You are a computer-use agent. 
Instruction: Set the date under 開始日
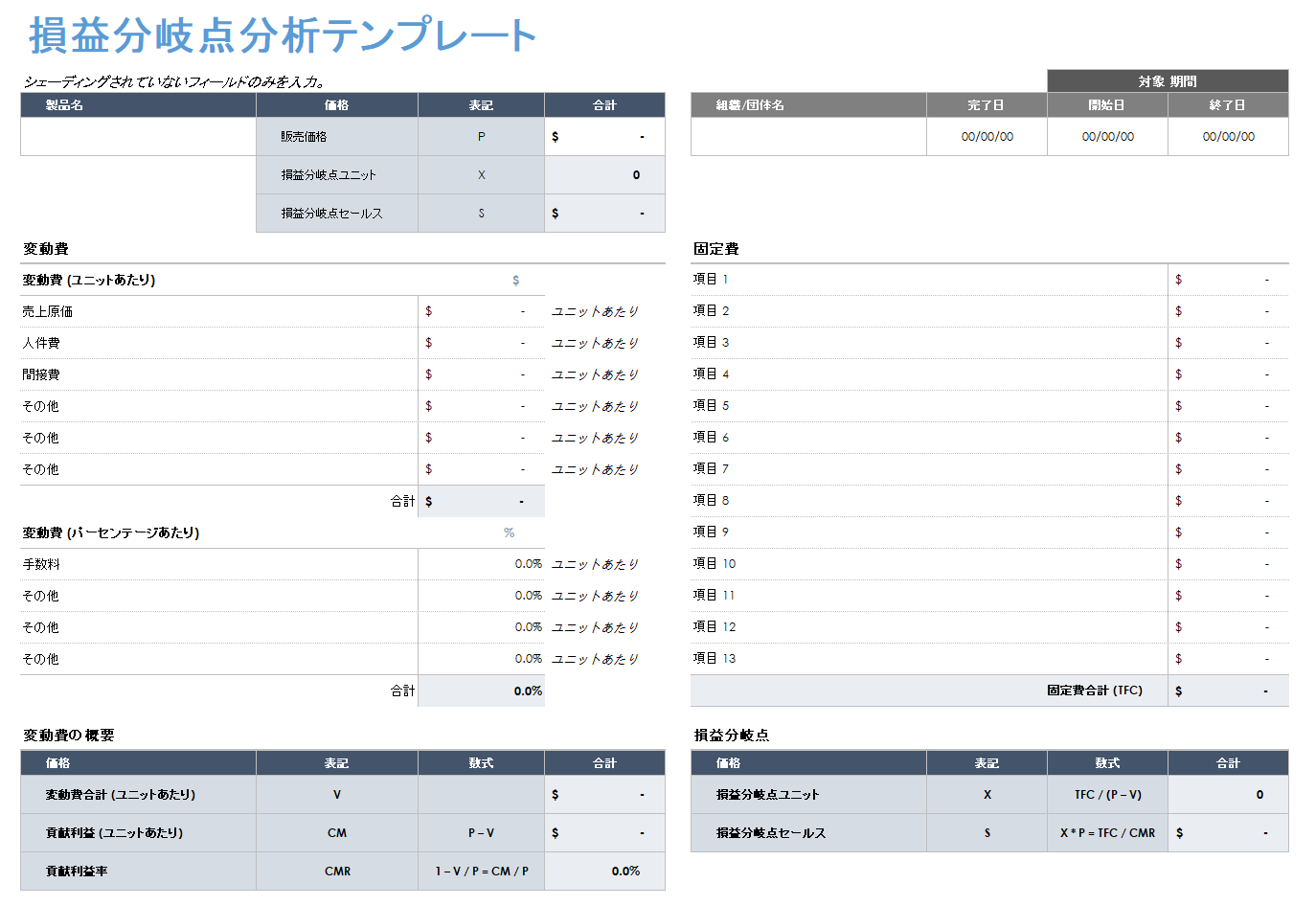pyautogui.click(x=1107, y=136)
